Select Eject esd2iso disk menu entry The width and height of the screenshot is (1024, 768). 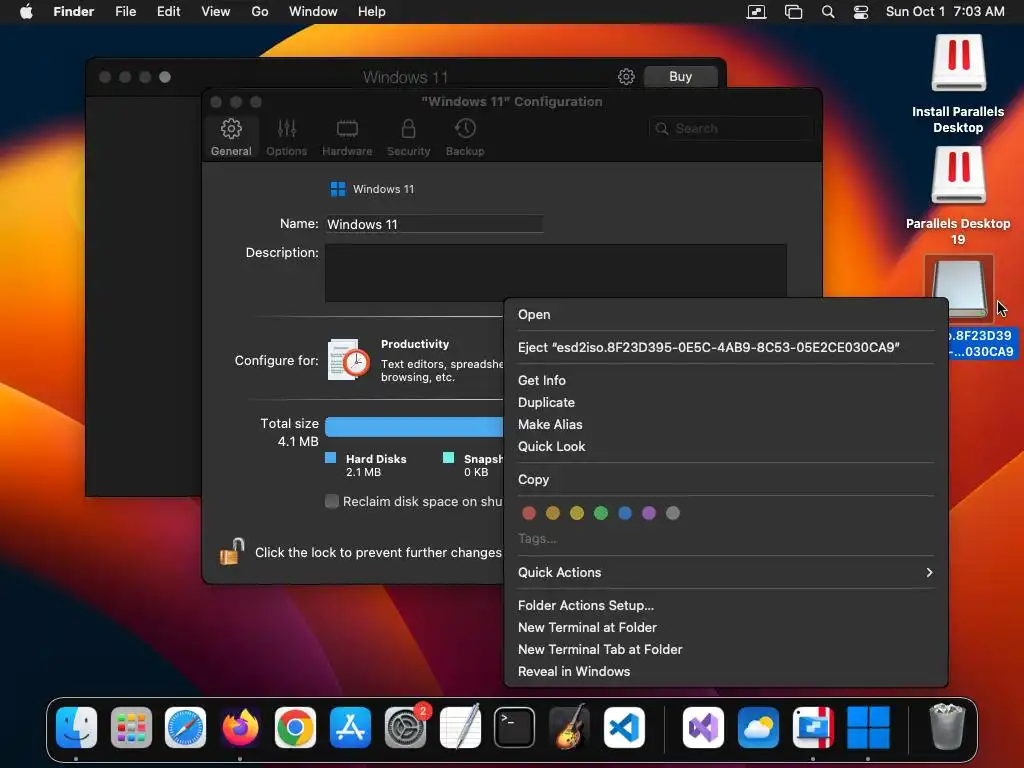[x=726, y=347]
